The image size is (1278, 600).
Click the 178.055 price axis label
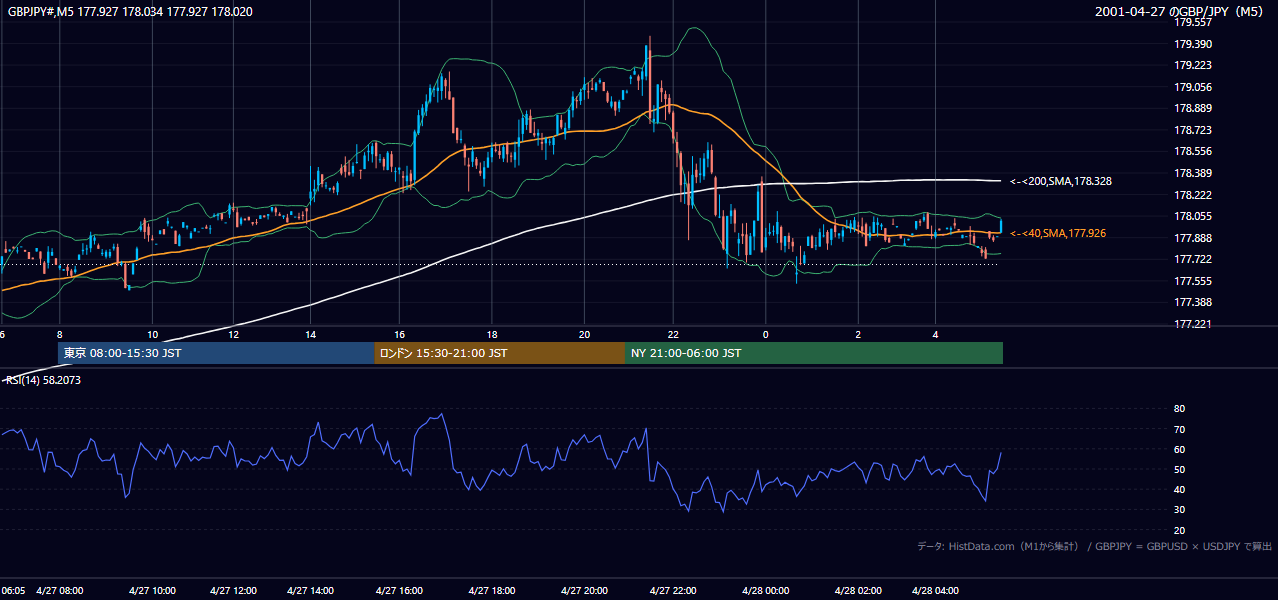pos(1193,216)
